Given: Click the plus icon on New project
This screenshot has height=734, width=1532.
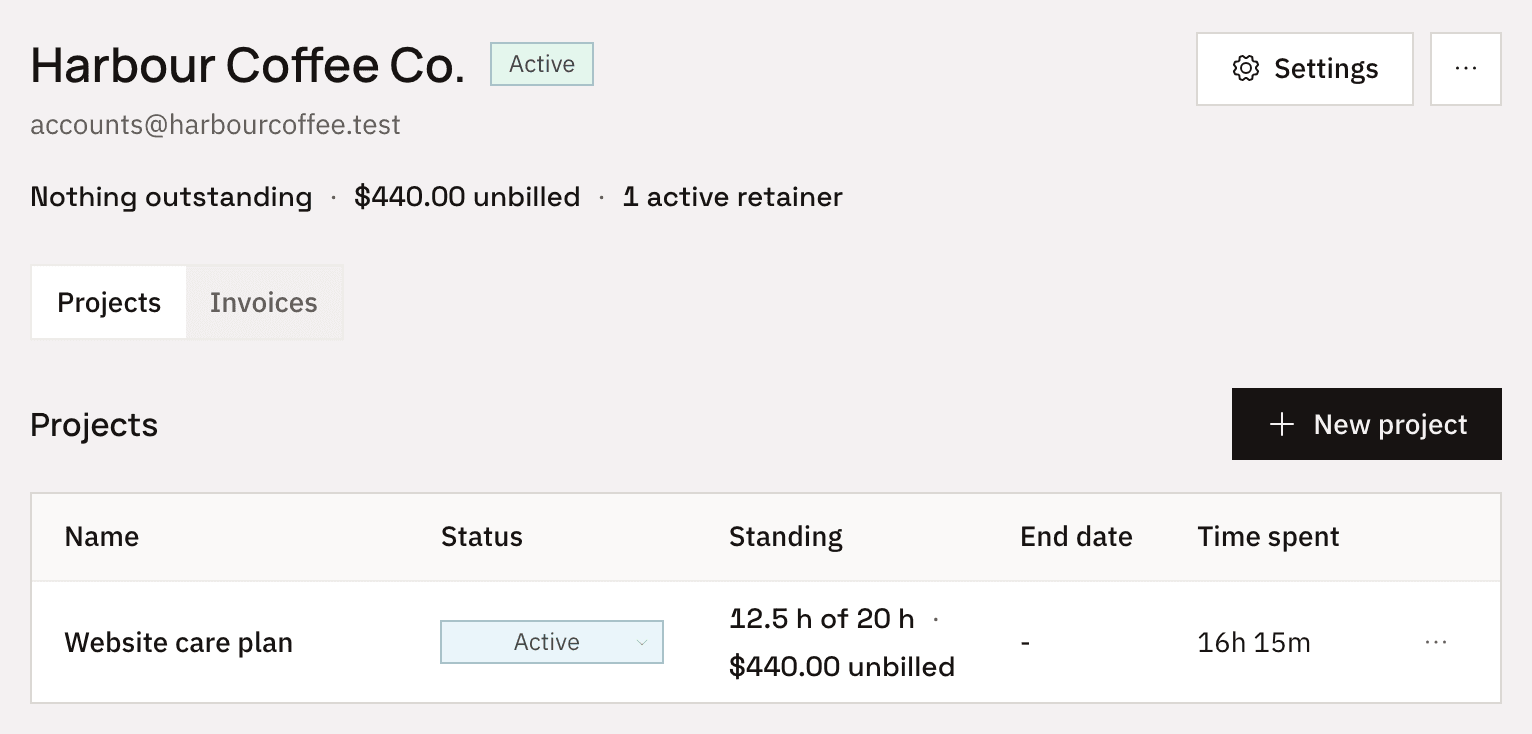Looking at the screenshot, I should [1281, 425].
